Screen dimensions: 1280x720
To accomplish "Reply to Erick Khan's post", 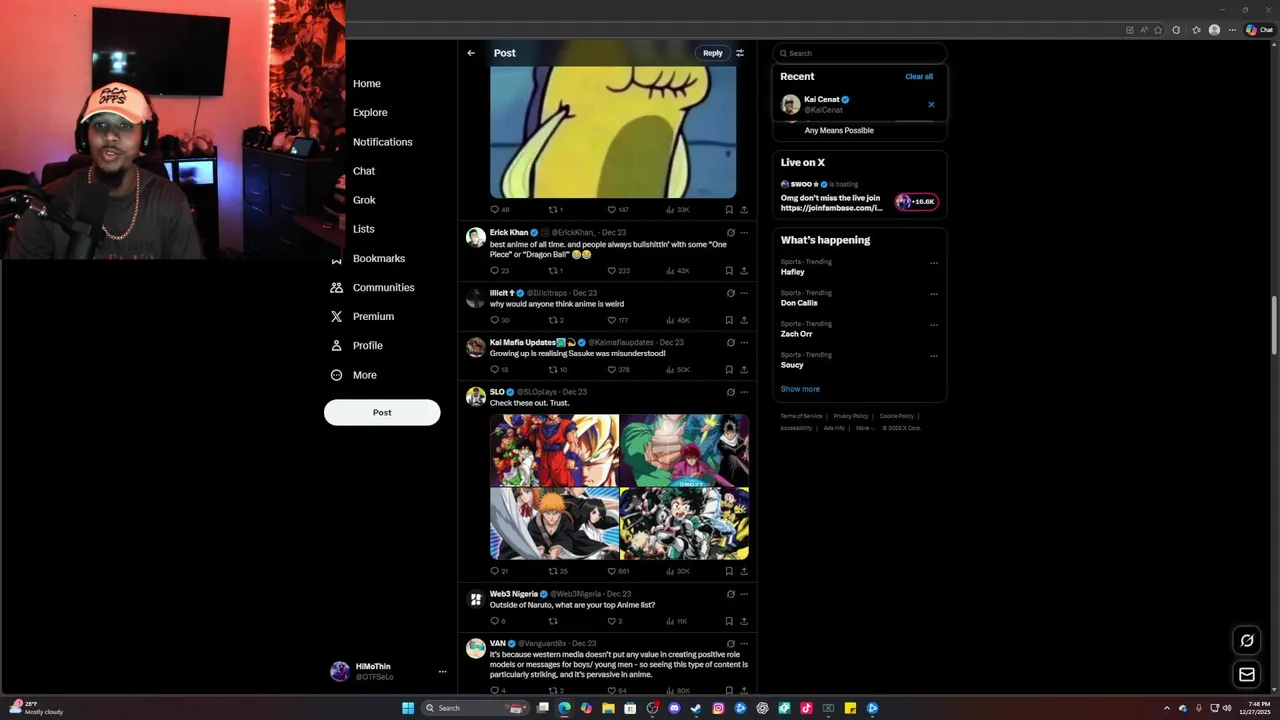I will point(494,270).
